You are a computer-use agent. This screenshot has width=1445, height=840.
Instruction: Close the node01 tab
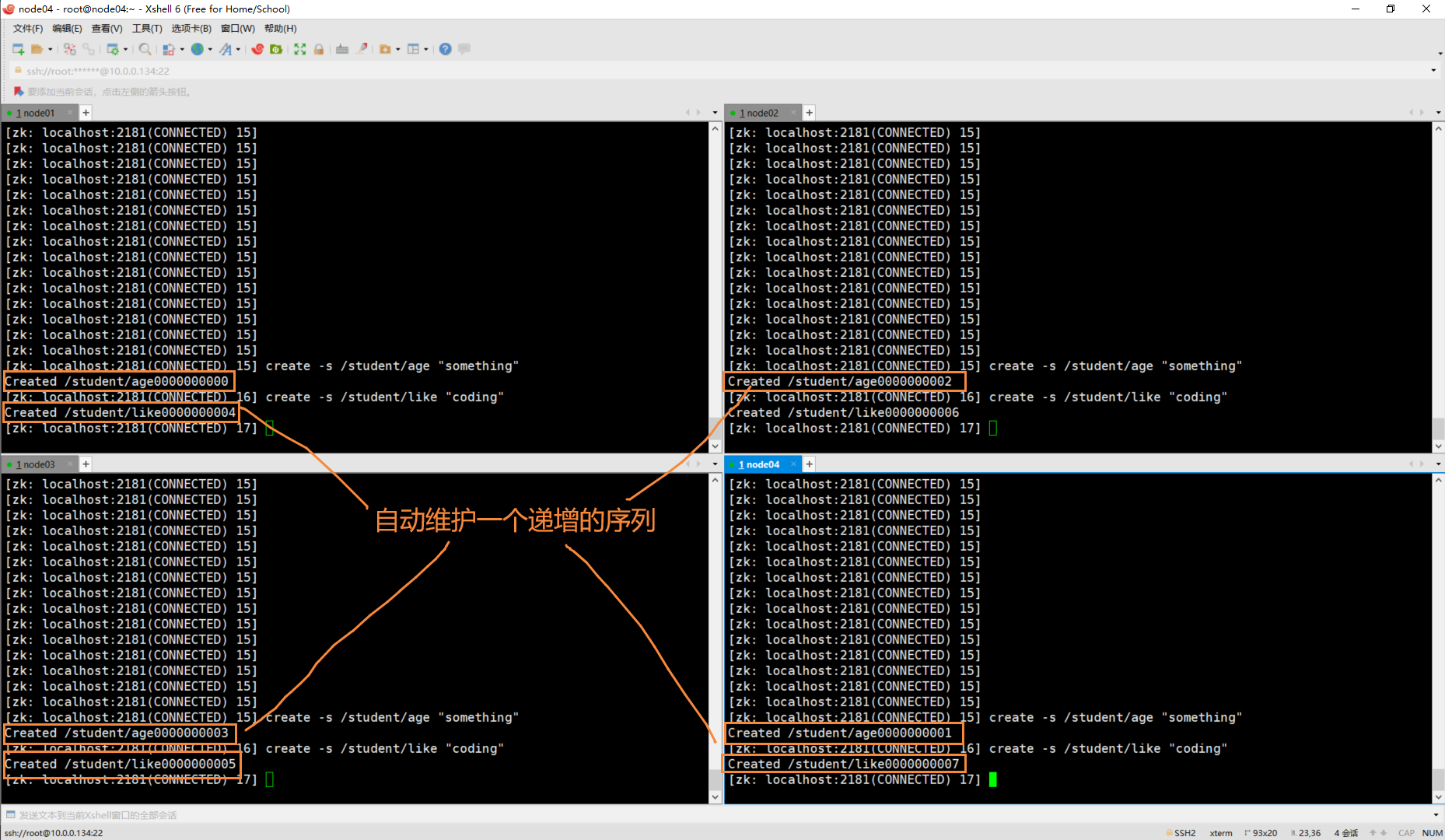click(x=69, y=113)
